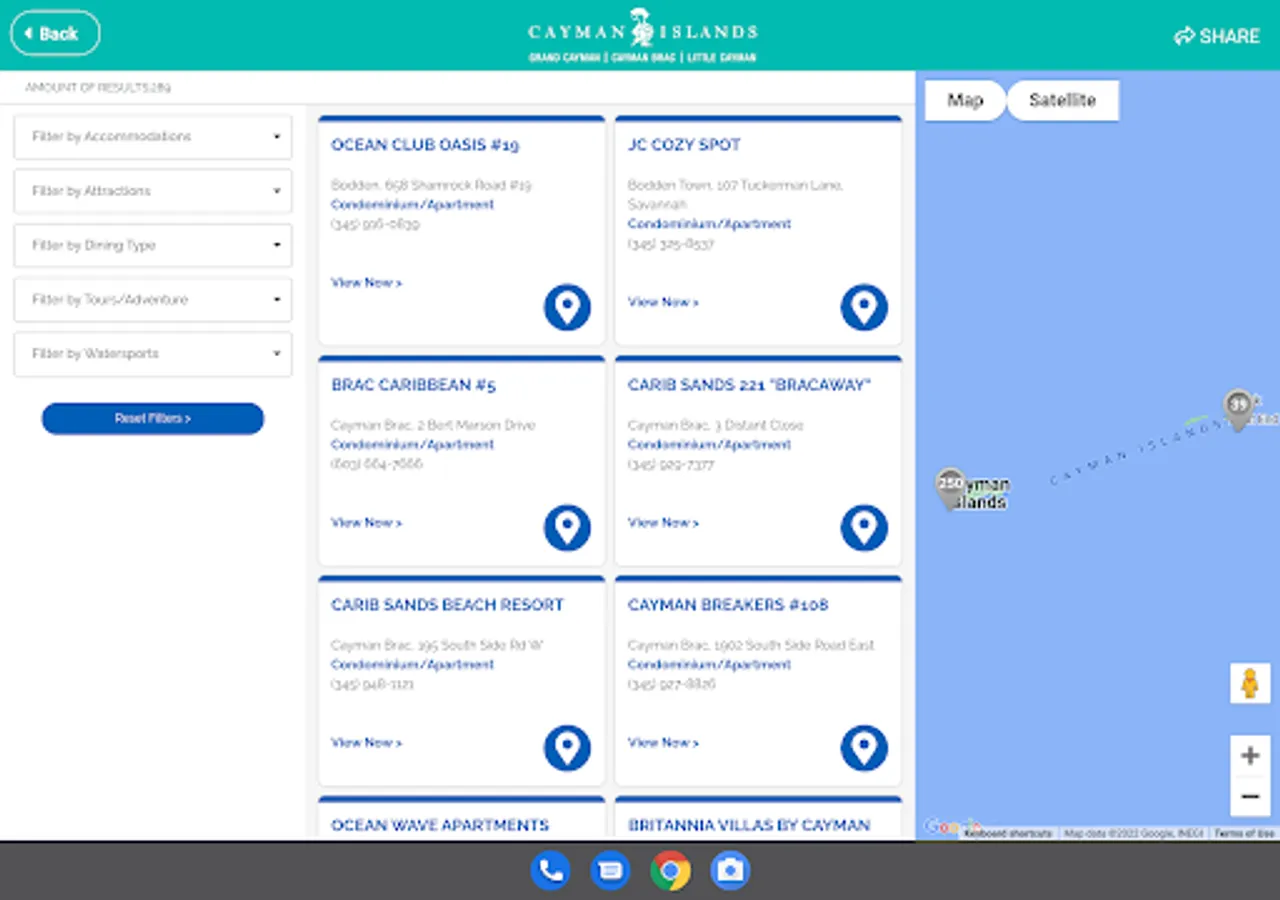
Task: Open the Filter by Dining Type dropdown
Action: click(x=153, y=245)
